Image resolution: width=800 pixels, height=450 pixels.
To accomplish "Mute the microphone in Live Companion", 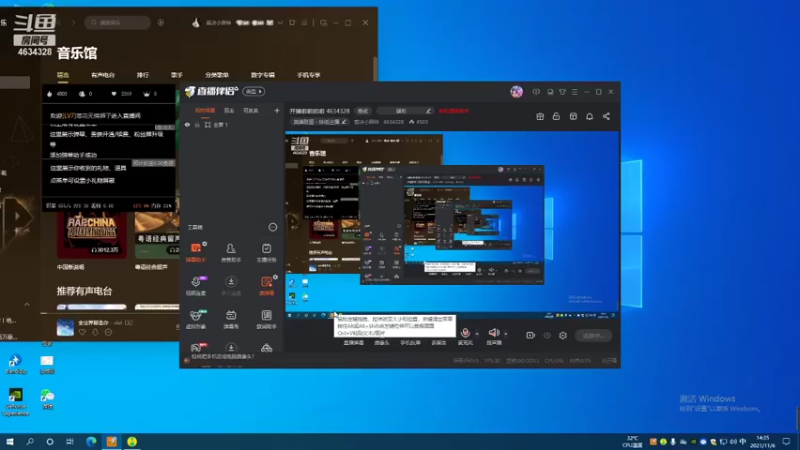I will [x=465, y=333].
